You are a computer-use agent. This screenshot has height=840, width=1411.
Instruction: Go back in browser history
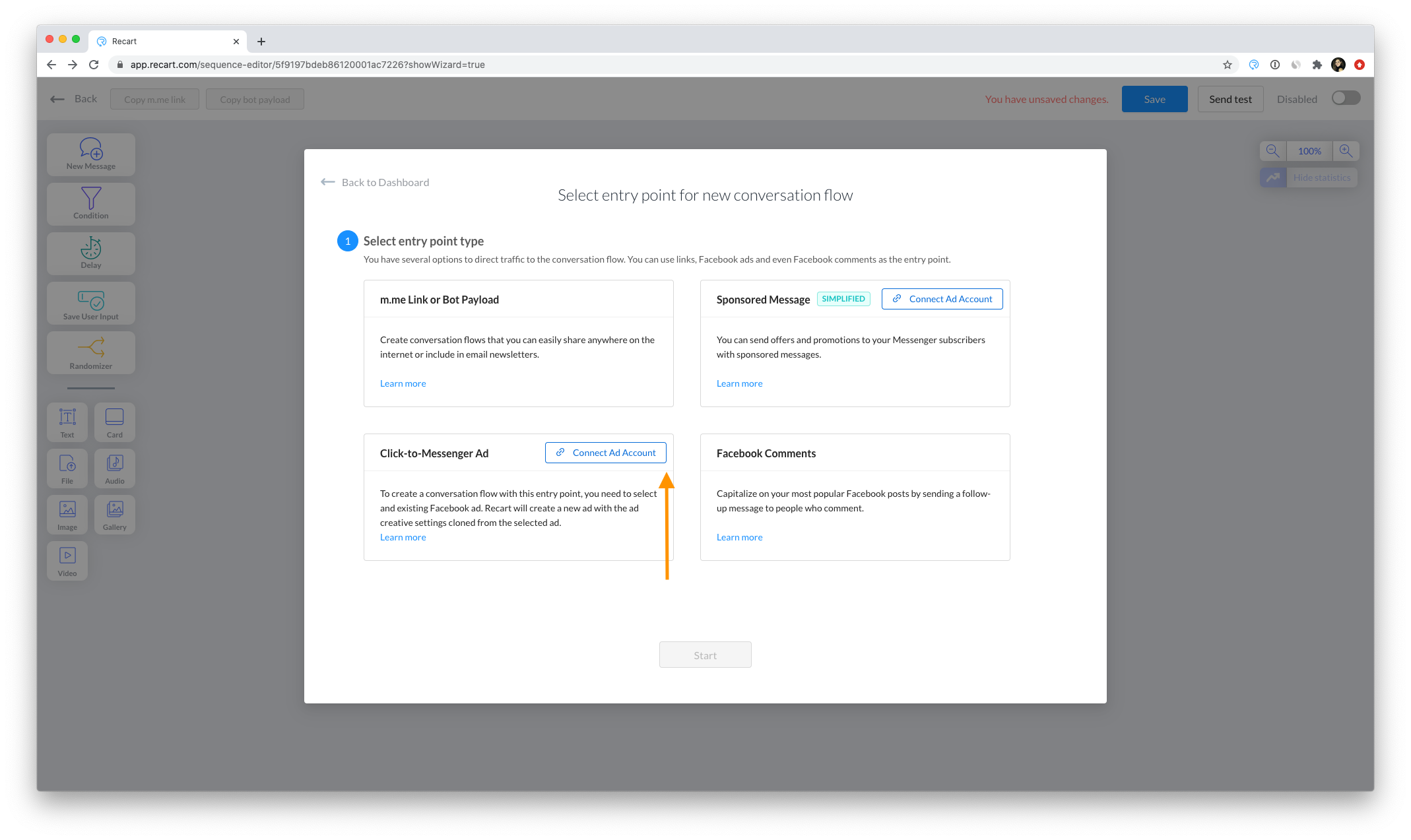51,65
